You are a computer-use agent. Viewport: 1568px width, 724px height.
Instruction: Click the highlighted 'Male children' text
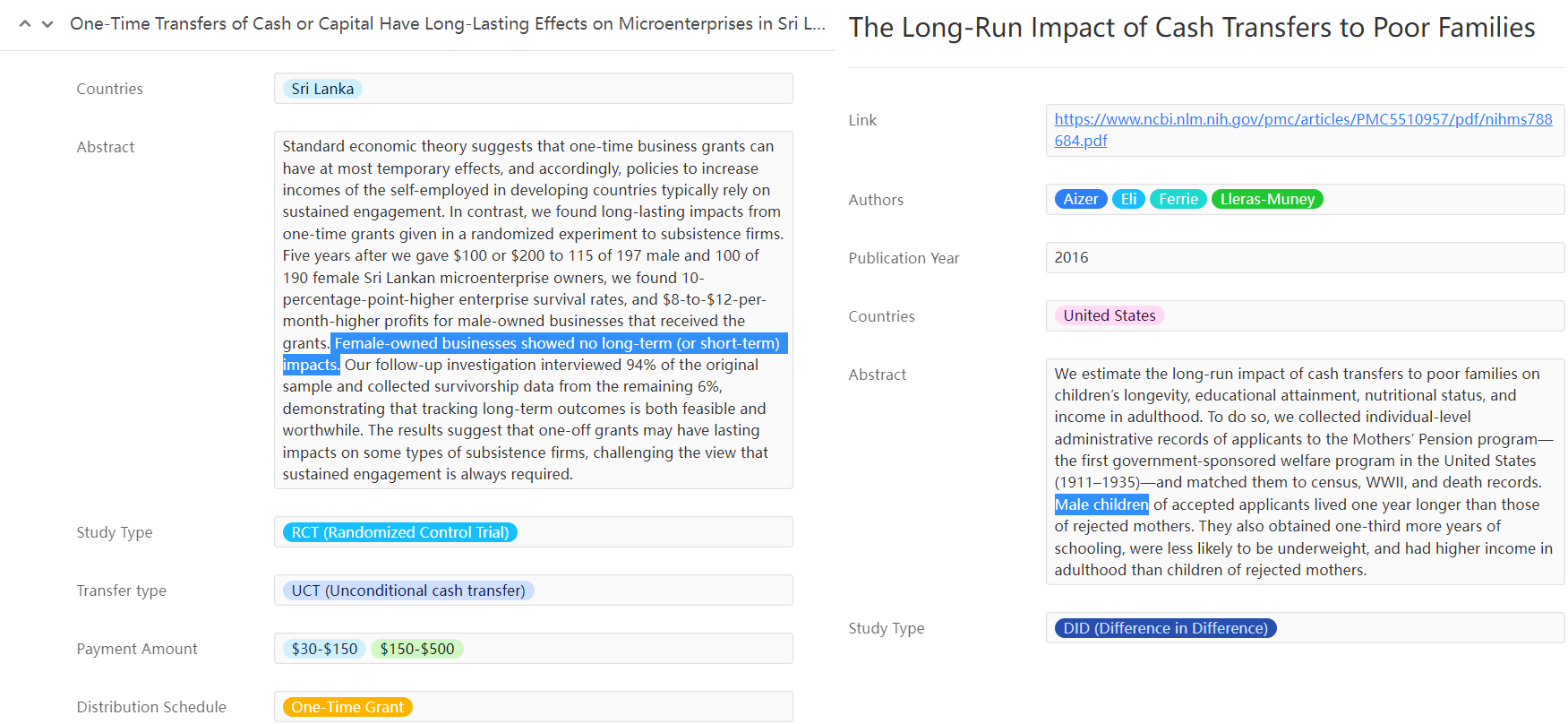(1101, 504)
